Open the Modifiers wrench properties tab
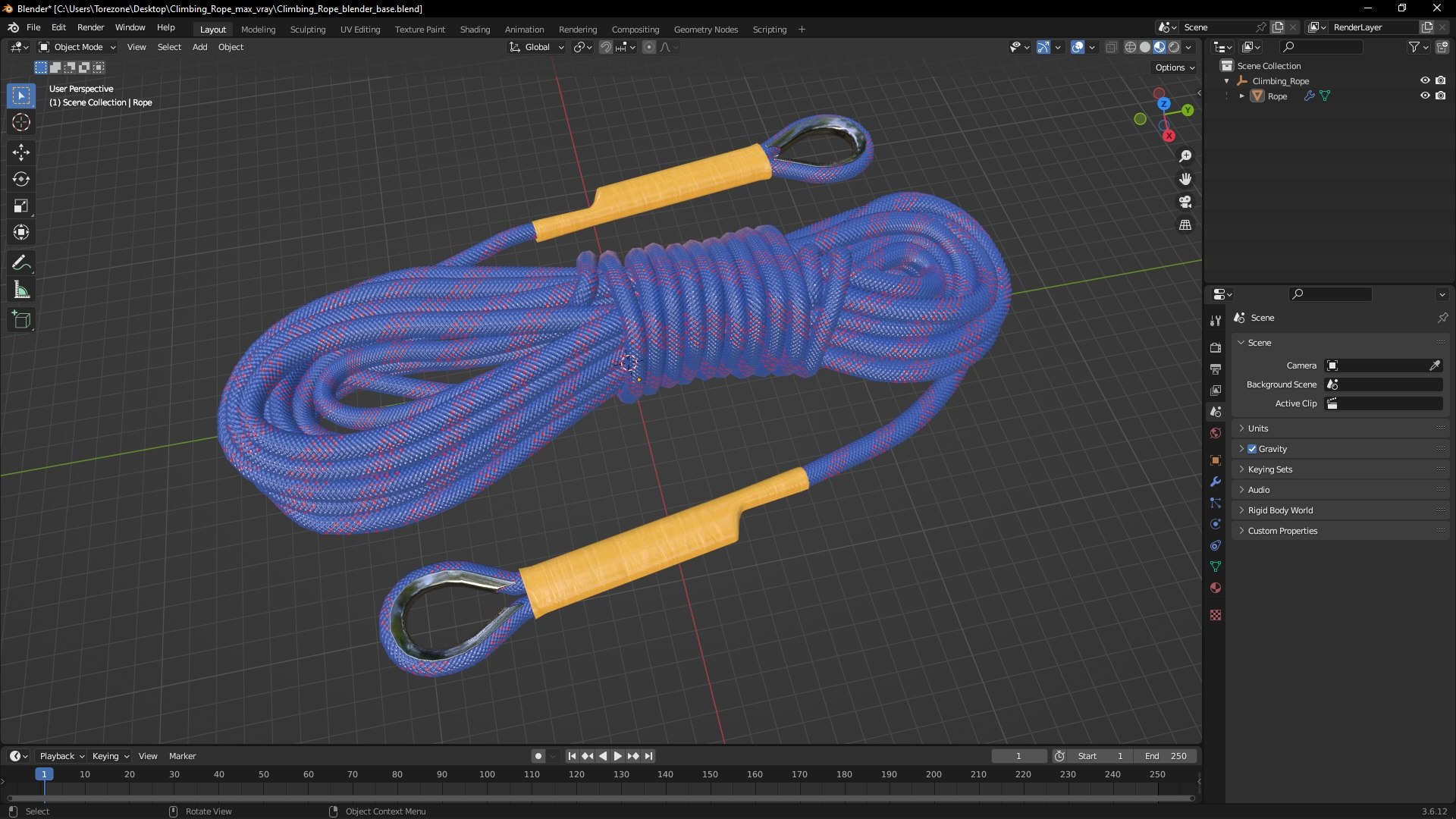The width and height of the screenshot is (1456, 819). 1216,482
